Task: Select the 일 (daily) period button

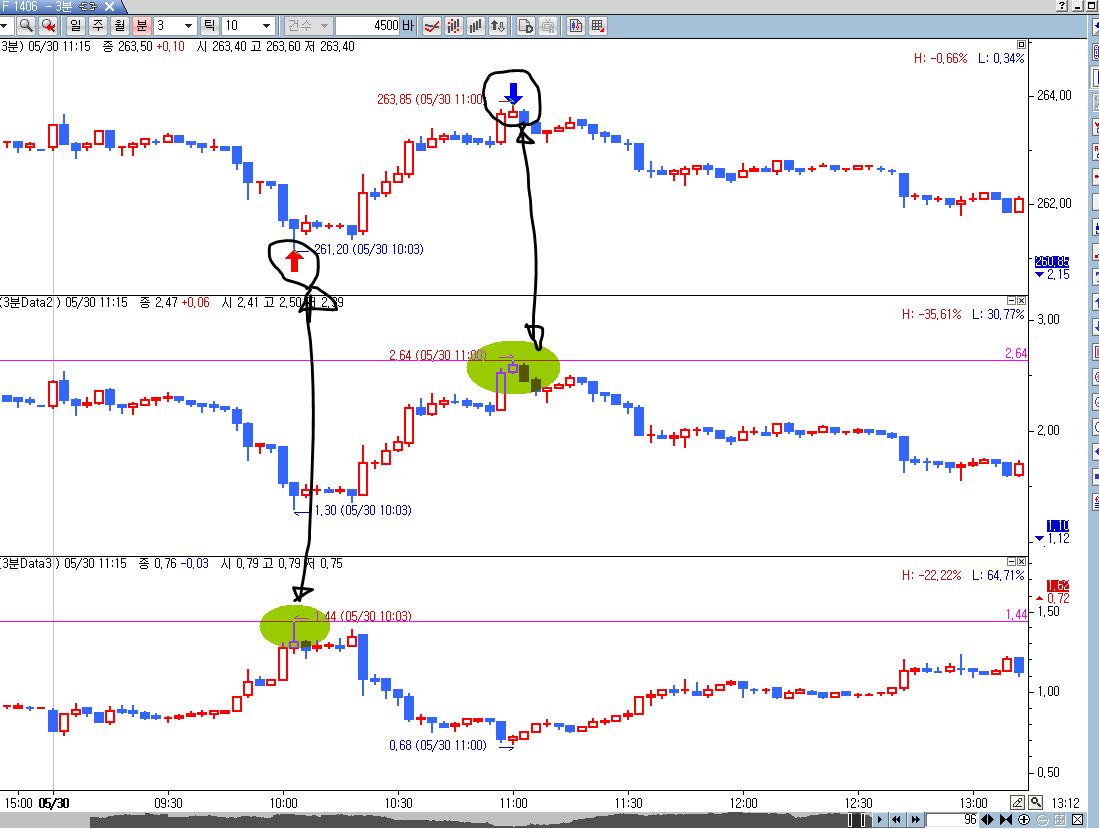Action: pyautogui.click(x=76, y=26)
